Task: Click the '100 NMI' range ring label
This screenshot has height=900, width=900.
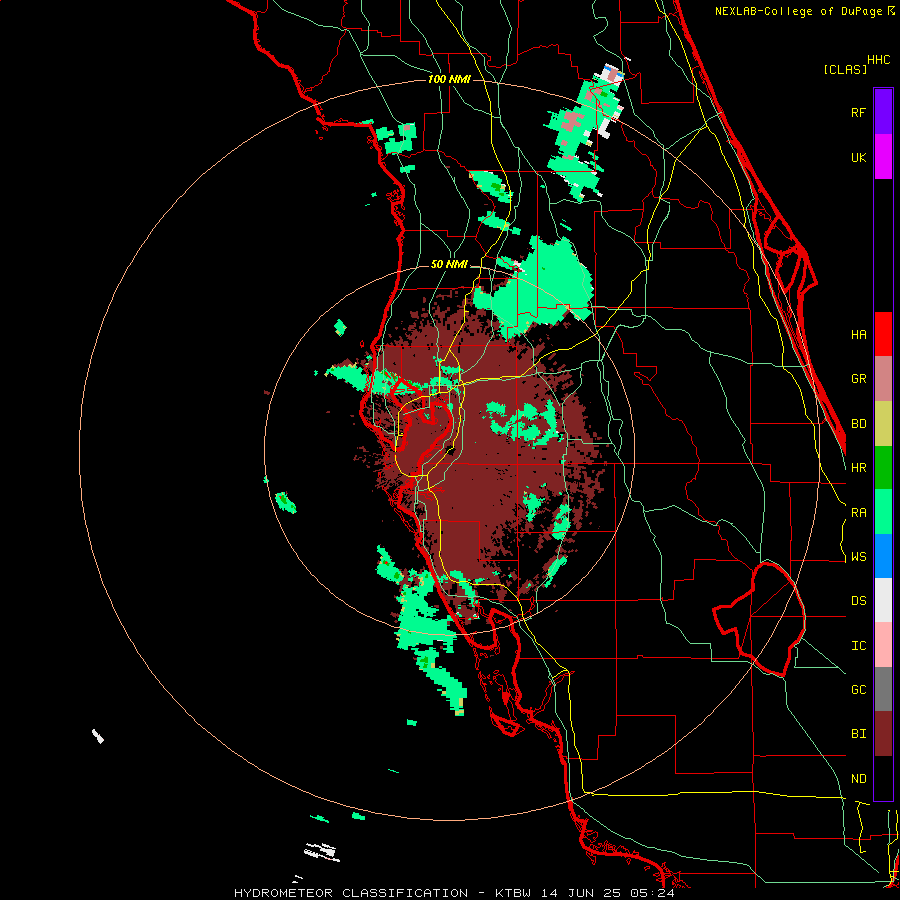Action: [x=449, y=79]
